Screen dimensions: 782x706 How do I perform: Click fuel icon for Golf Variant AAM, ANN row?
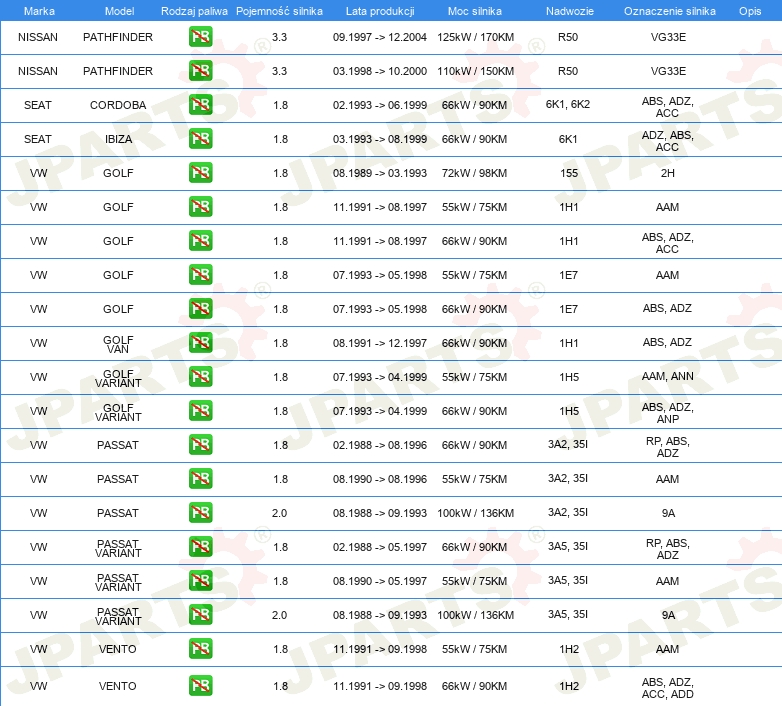point(200,376)
